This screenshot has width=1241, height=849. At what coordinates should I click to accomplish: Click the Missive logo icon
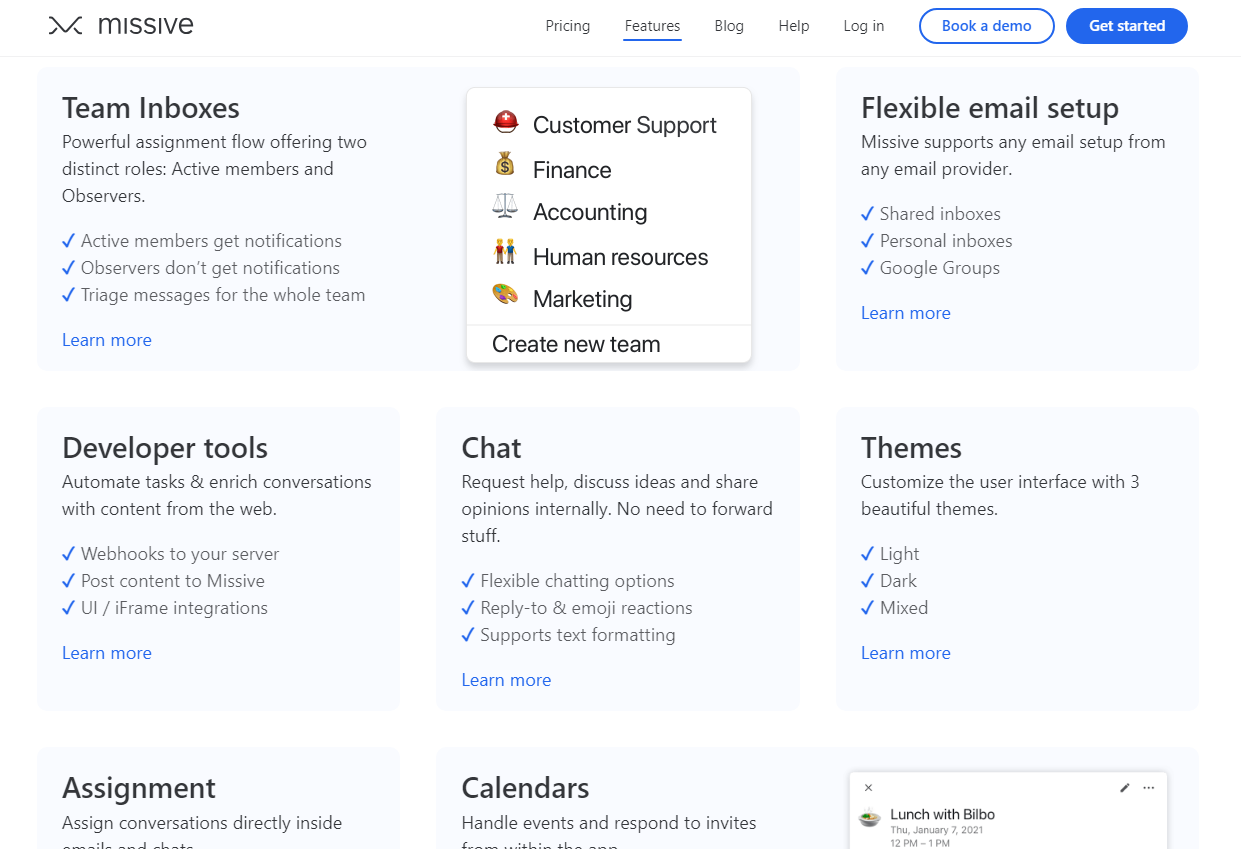click(65, 26)
